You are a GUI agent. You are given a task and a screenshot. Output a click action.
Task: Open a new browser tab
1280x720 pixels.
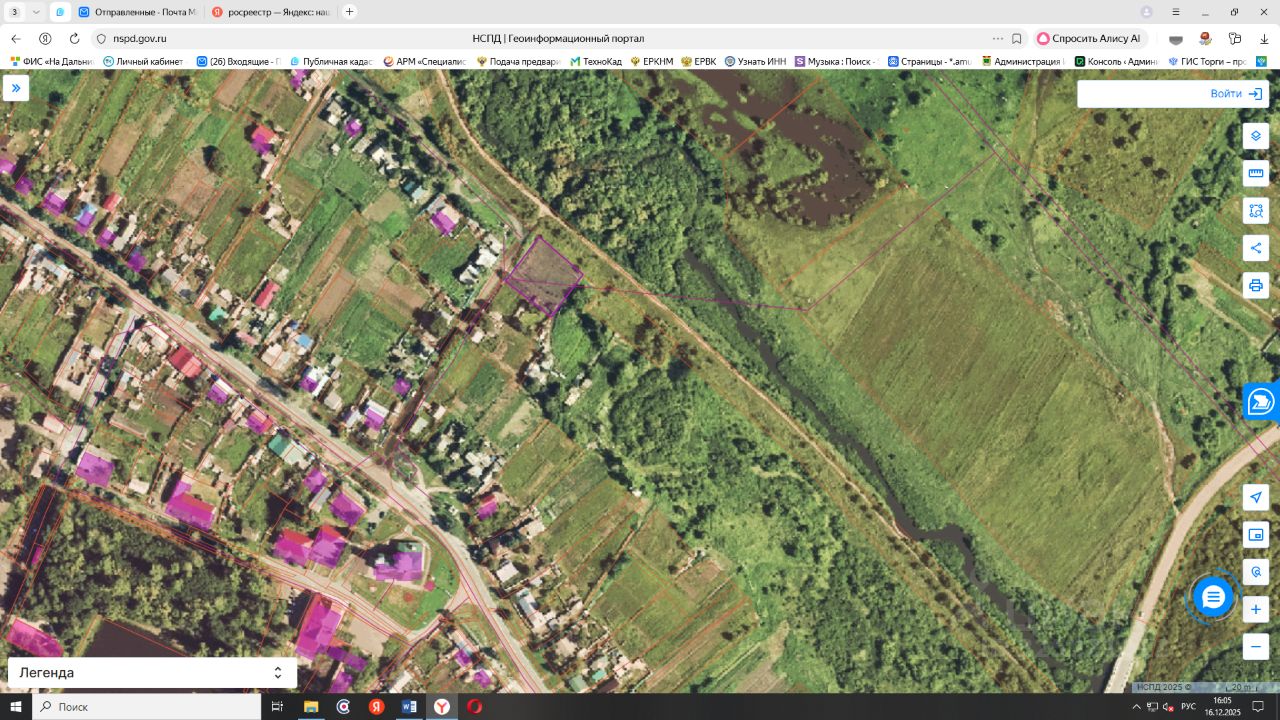point(349,12)
